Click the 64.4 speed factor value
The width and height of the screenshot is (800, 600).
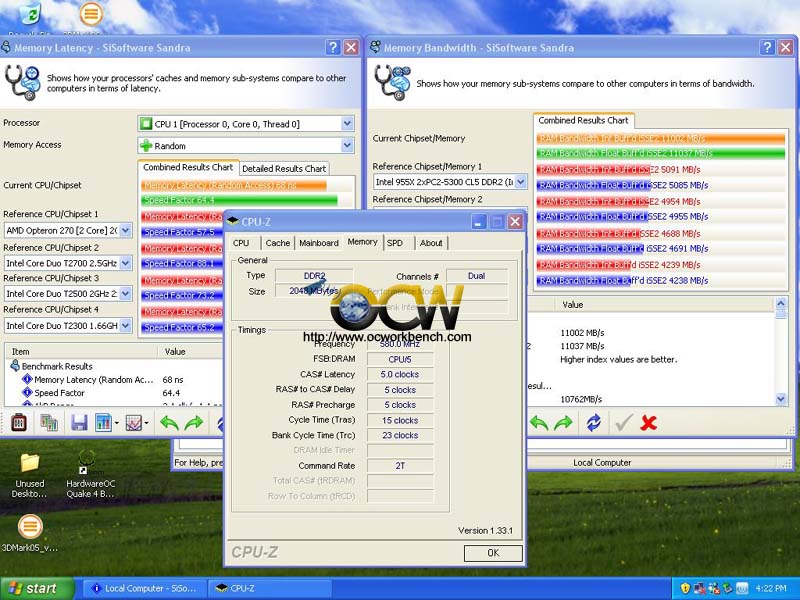[x=171, y=393]
